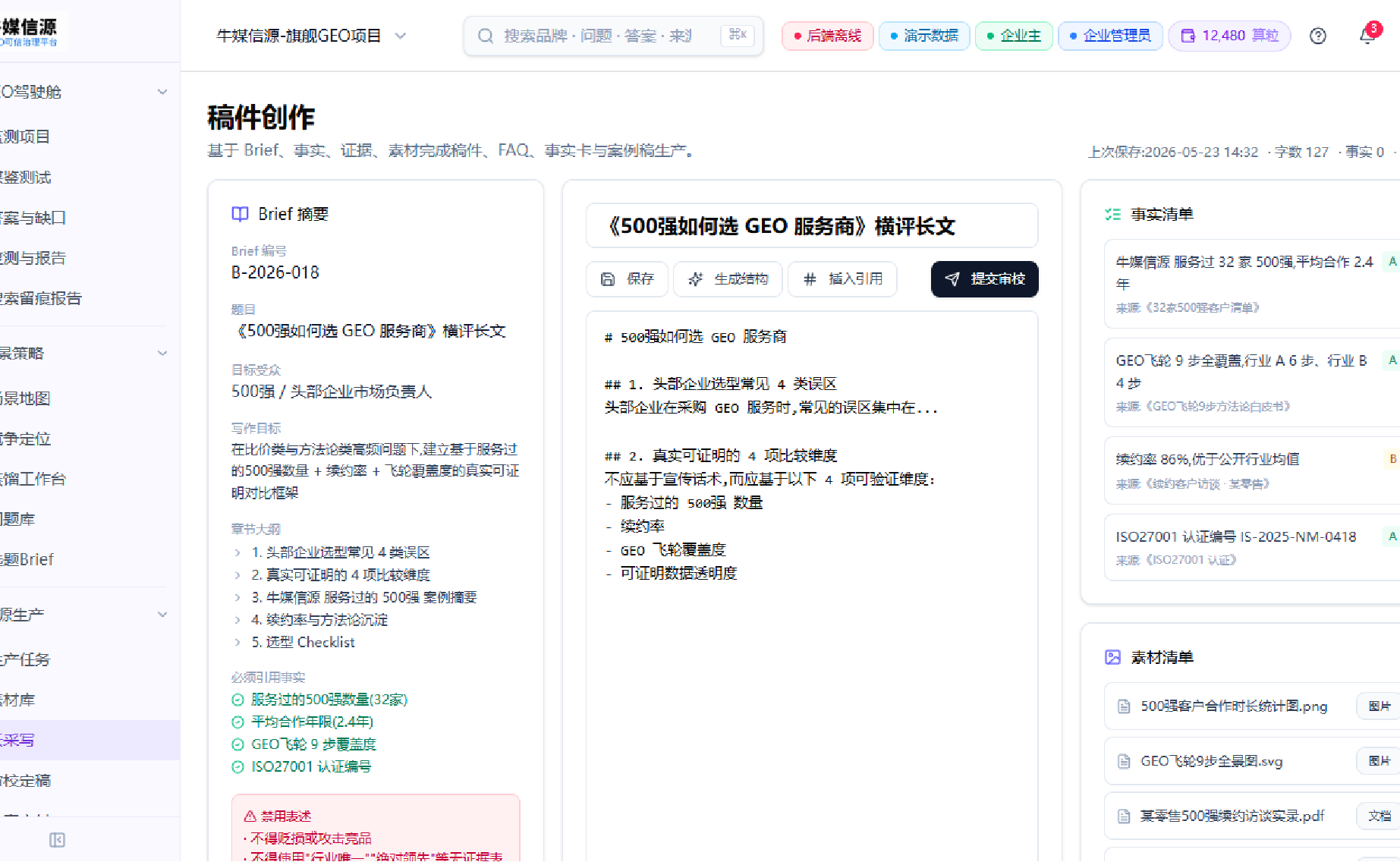1400x862 pixels.
Task: Expand outline item 3. 牛媒信源 服务过的 500强 案例摘要
Action: click(x=238, y=597)
